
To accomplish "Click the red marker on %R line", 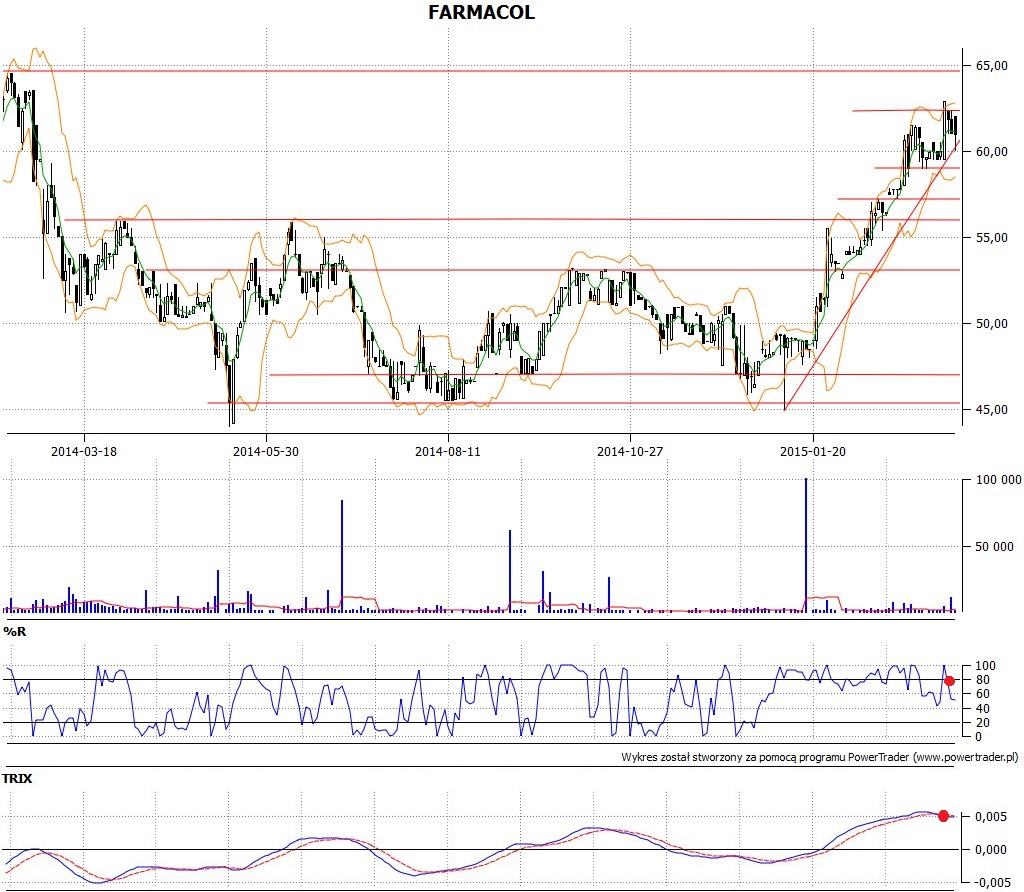I will click(950, 681).
